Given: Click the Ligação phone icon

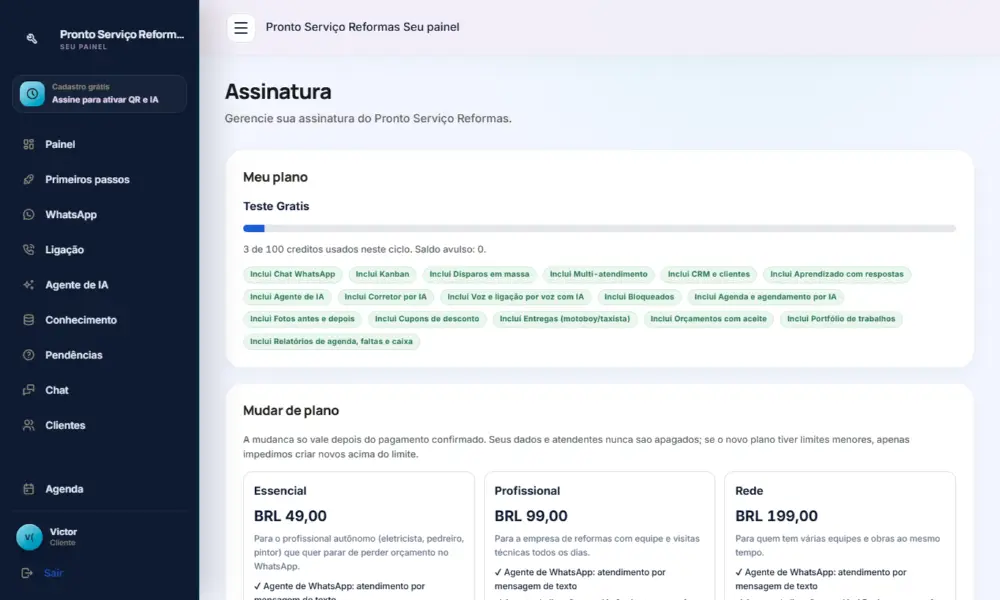Looking at the screenshot, I should 29,249.
